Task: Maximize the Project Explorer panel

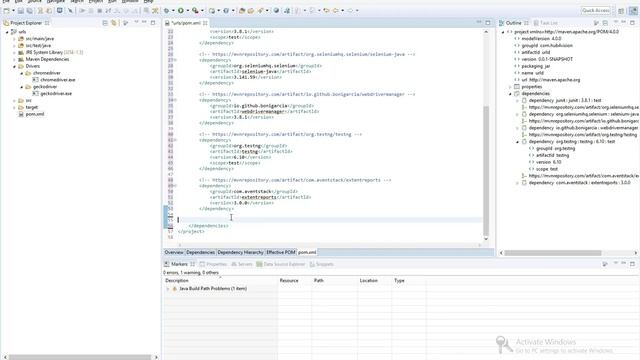Action: click(x=153, y=23)
